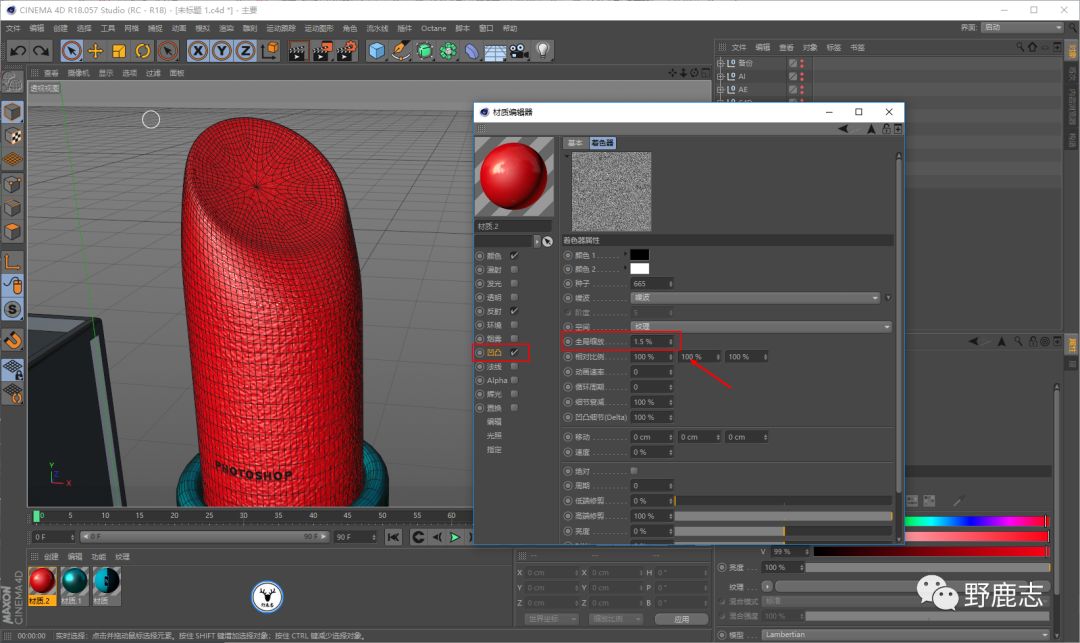
Task: Open the 噪波 type dropdown
Action: 755,298
